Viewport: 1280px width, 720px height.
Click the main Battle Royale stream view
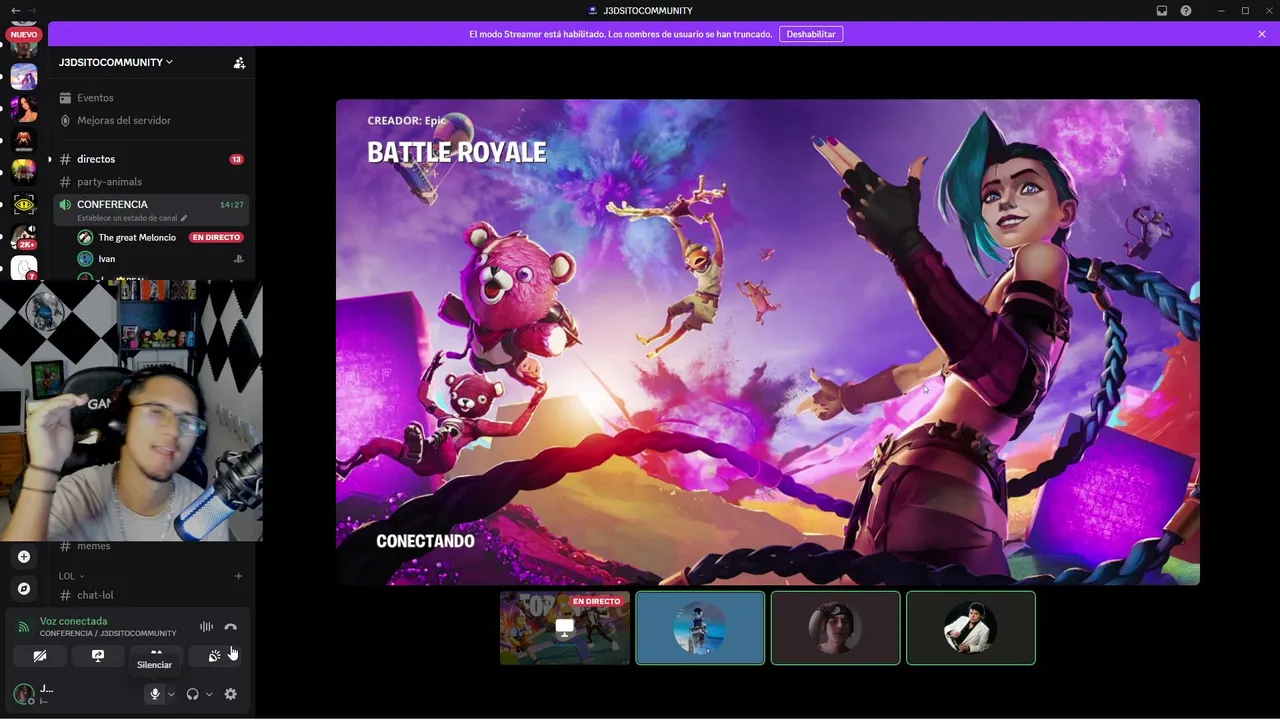768,342
